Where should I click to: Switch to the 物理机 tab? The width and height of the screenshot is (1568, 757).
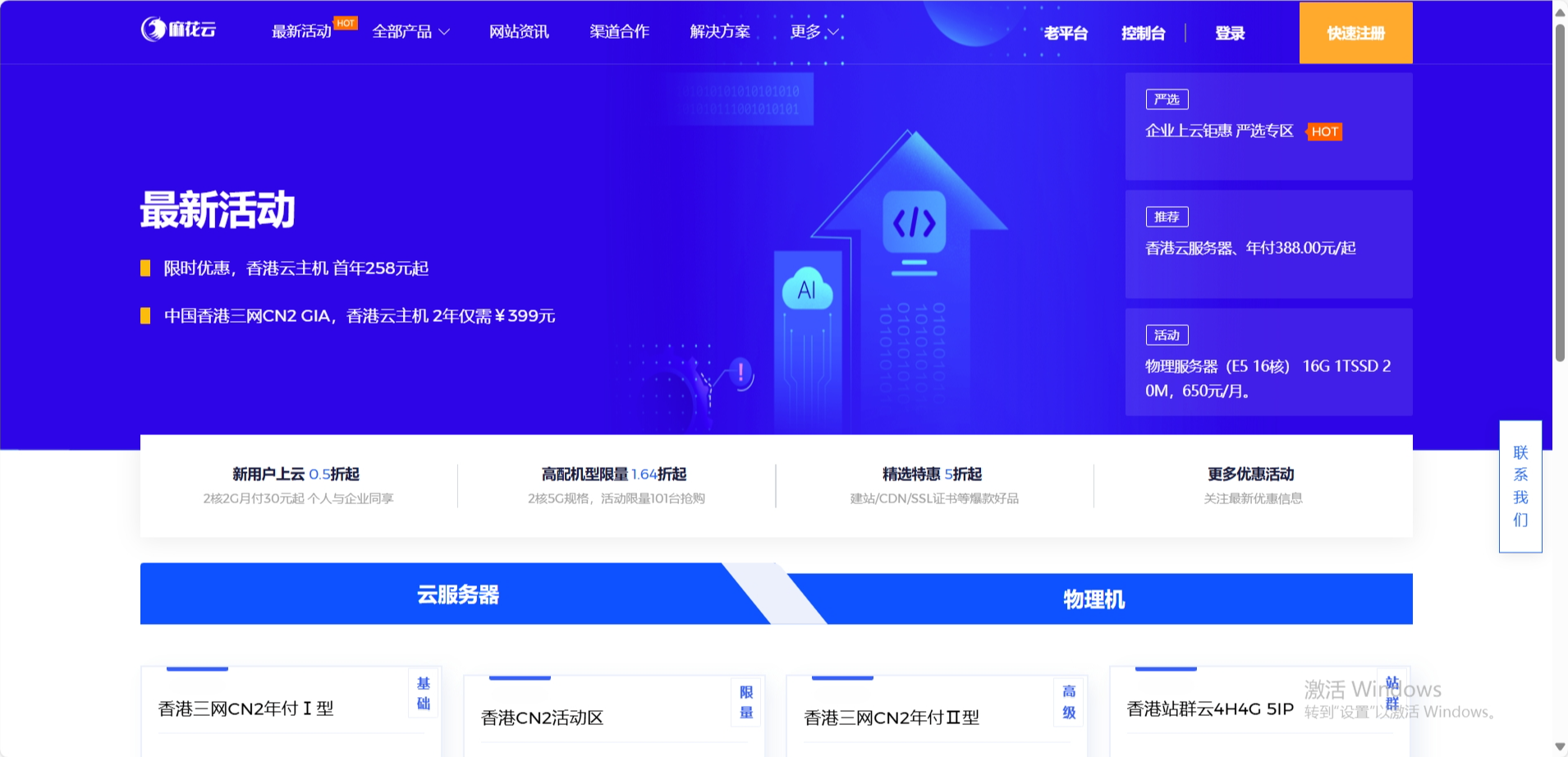[1093, 599]
